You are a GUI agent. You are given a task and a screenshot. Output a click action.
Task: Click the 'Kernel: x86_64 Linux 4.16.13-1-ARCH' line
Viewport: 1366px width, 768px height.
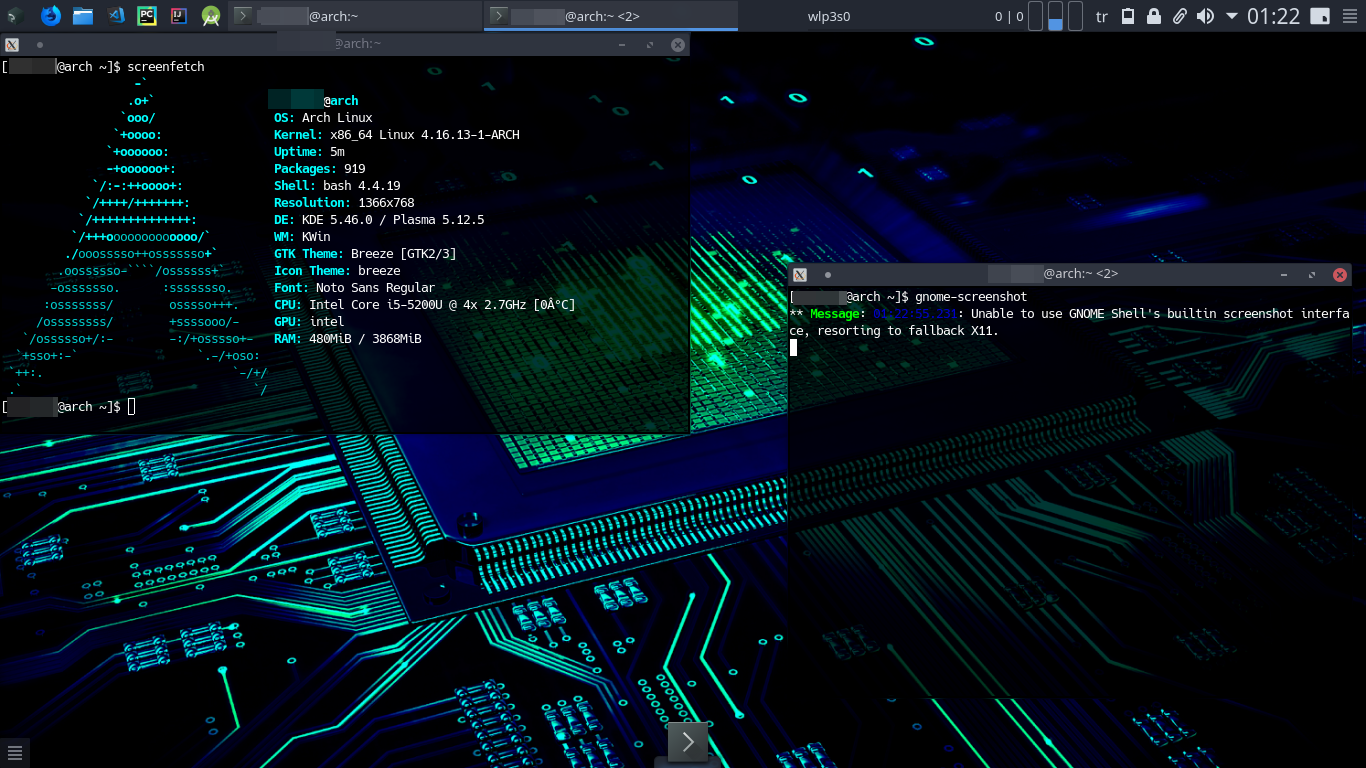pos(397,135)
